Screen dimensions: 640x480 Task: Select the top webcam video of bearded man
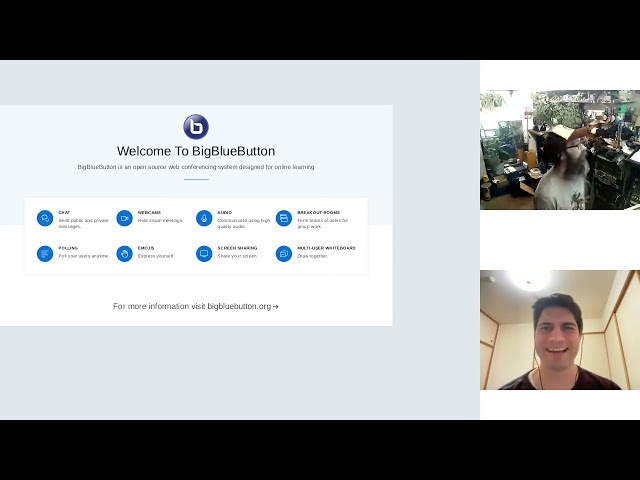560,150
